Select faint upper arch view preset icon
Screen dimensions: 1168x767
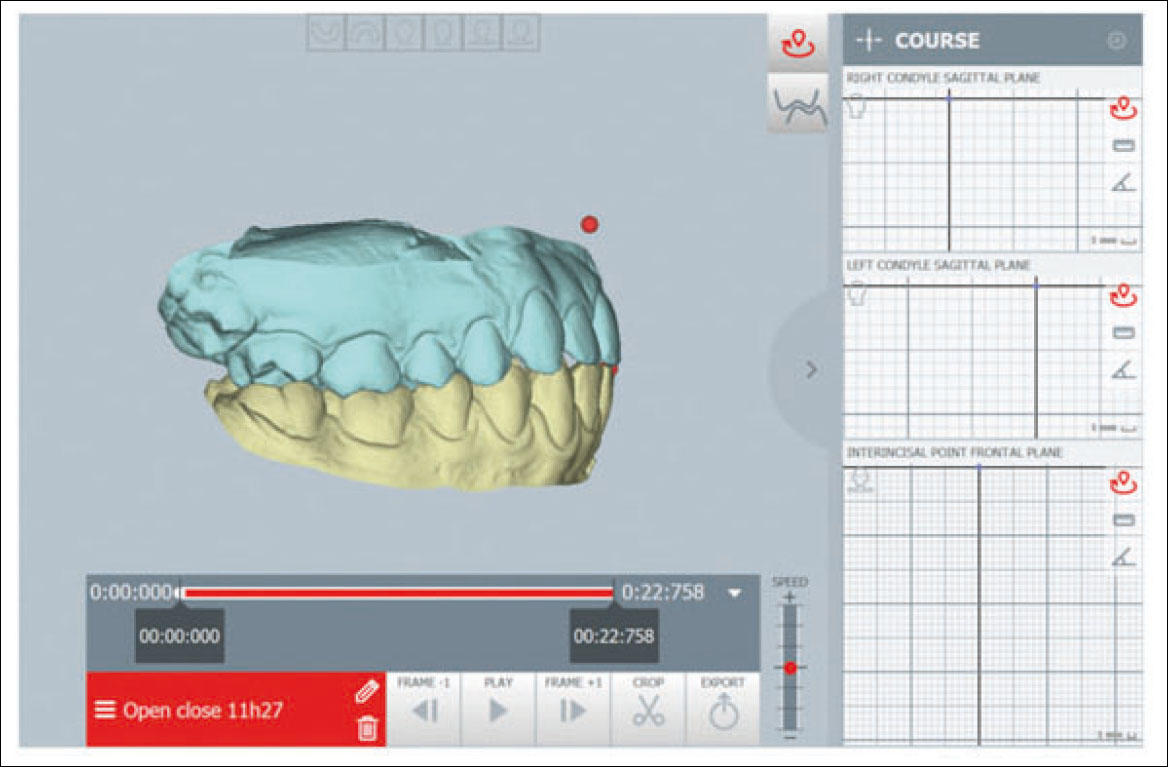click(365, 32)
